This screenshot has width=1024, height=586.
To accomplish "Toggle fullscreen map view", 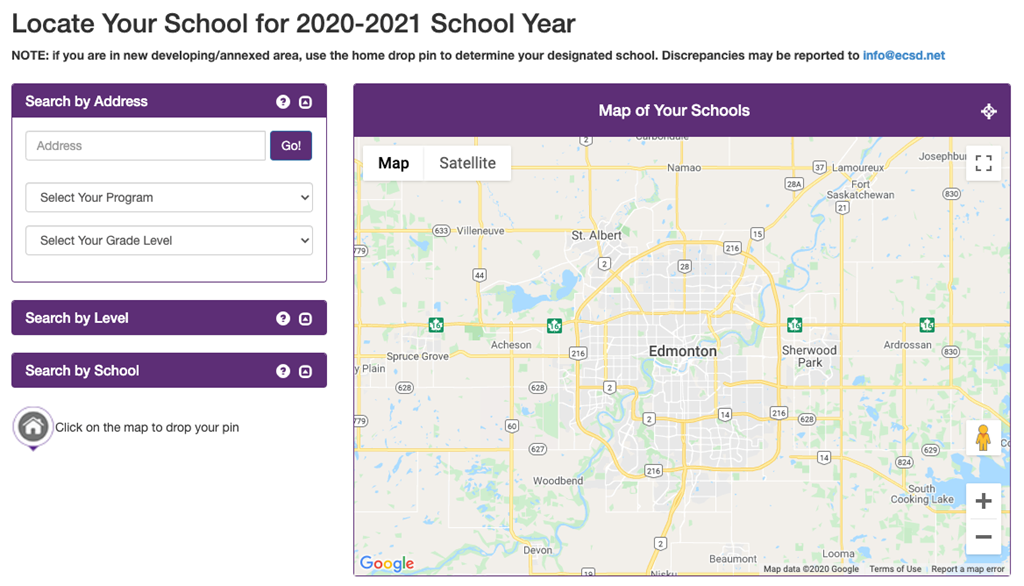I will pyautogui.click(x=983, y=163).
